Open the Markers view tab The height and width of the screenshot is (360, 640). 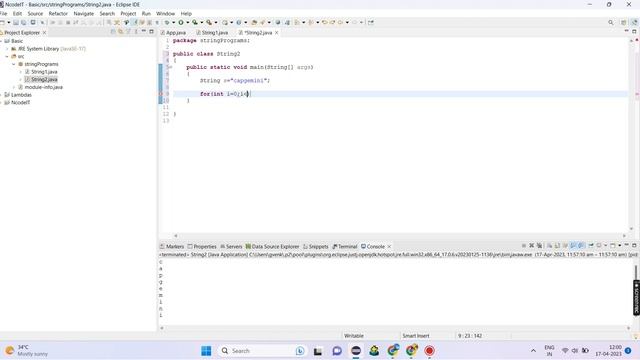click(172, 247)
